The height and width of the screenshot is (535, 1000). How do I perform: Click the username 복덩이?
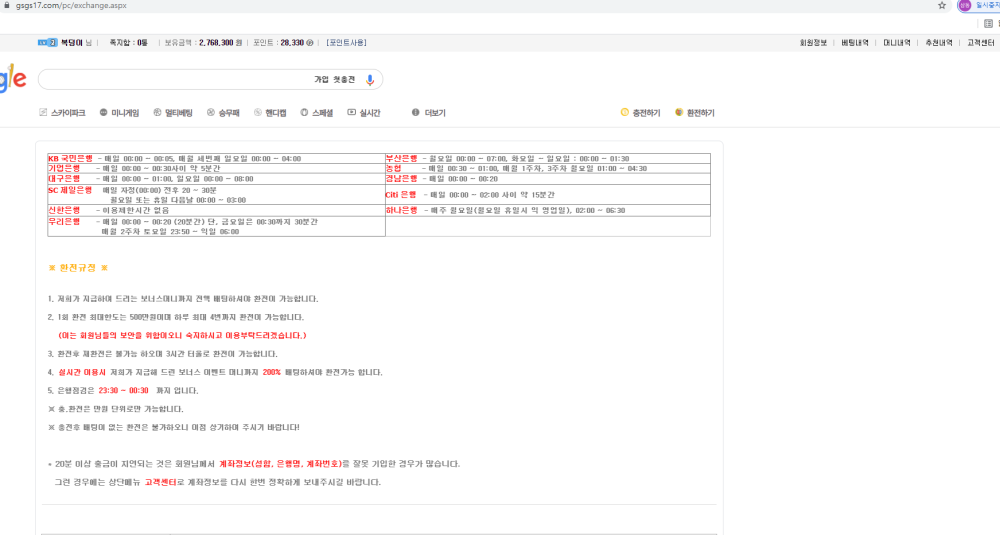pyautogui.click(x=71, y=43)
